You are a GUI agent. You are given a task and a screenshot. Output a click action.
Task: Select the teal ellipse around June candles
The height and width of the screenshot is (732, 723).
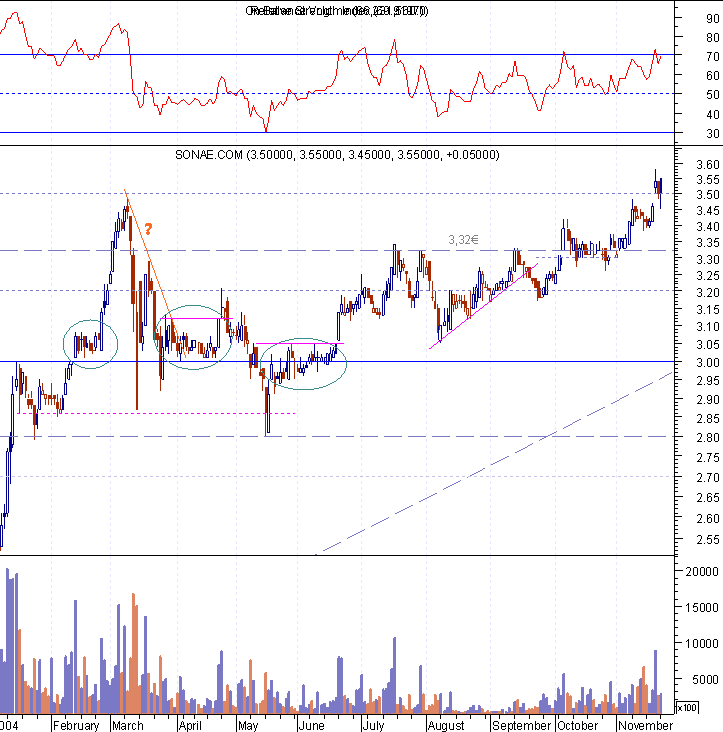pyautogui.click(x=303, y=364)
